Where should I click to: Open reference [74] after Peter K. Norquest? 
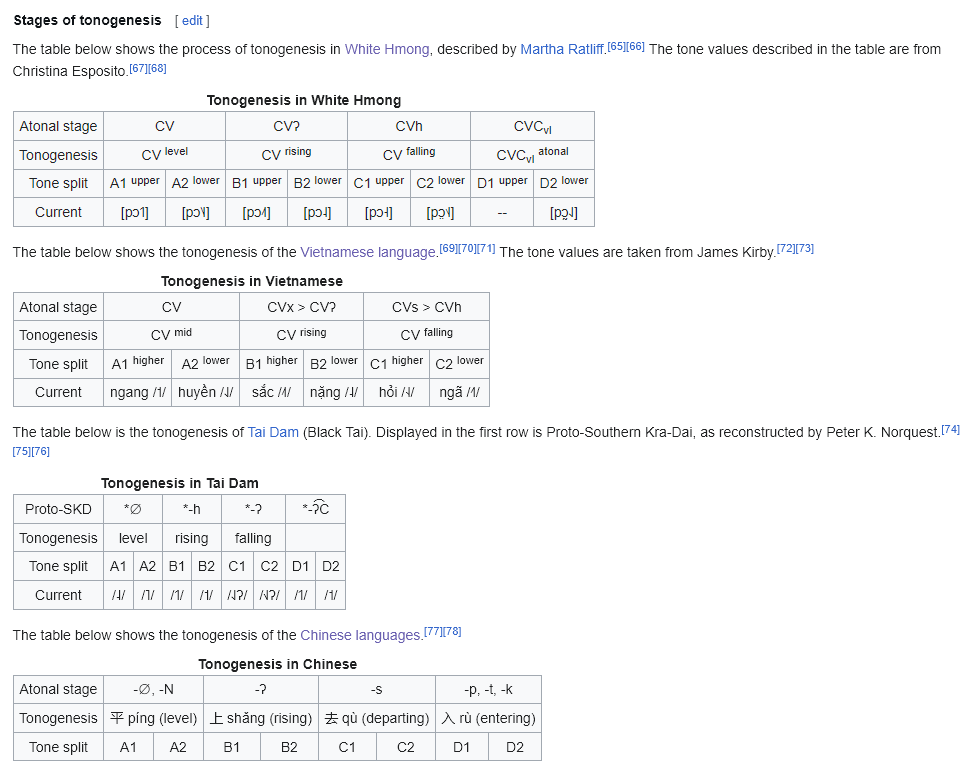950,429
